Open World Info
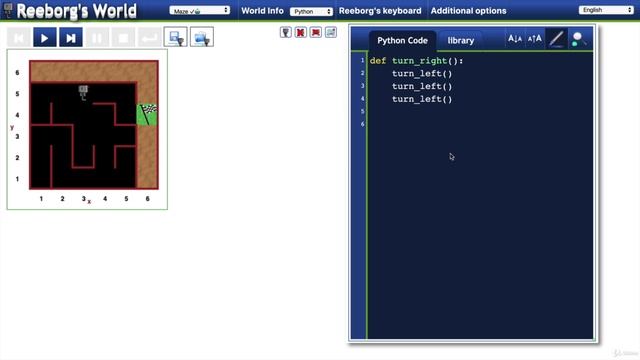 click(262, 11)
